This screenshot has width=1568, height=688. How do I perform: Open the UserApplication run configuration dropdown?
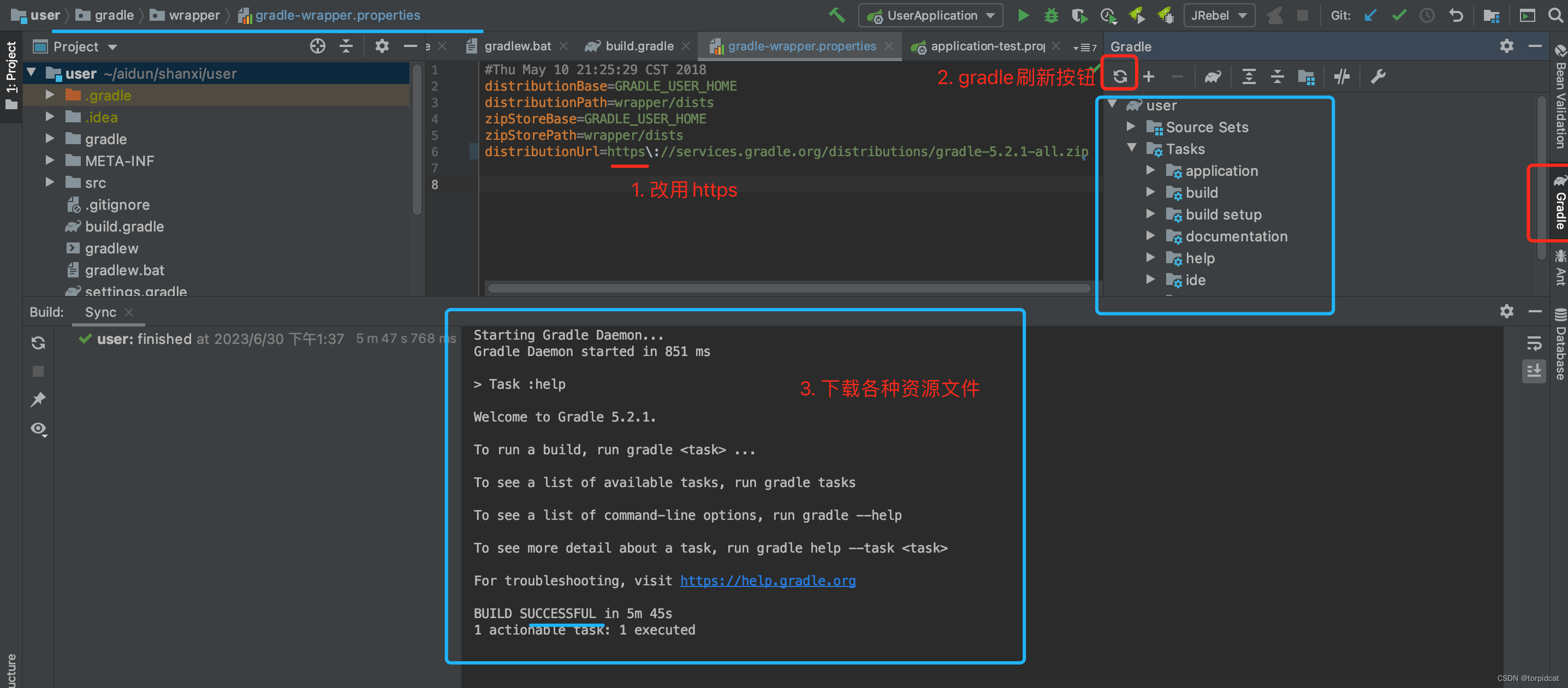[x=931, y=16]
